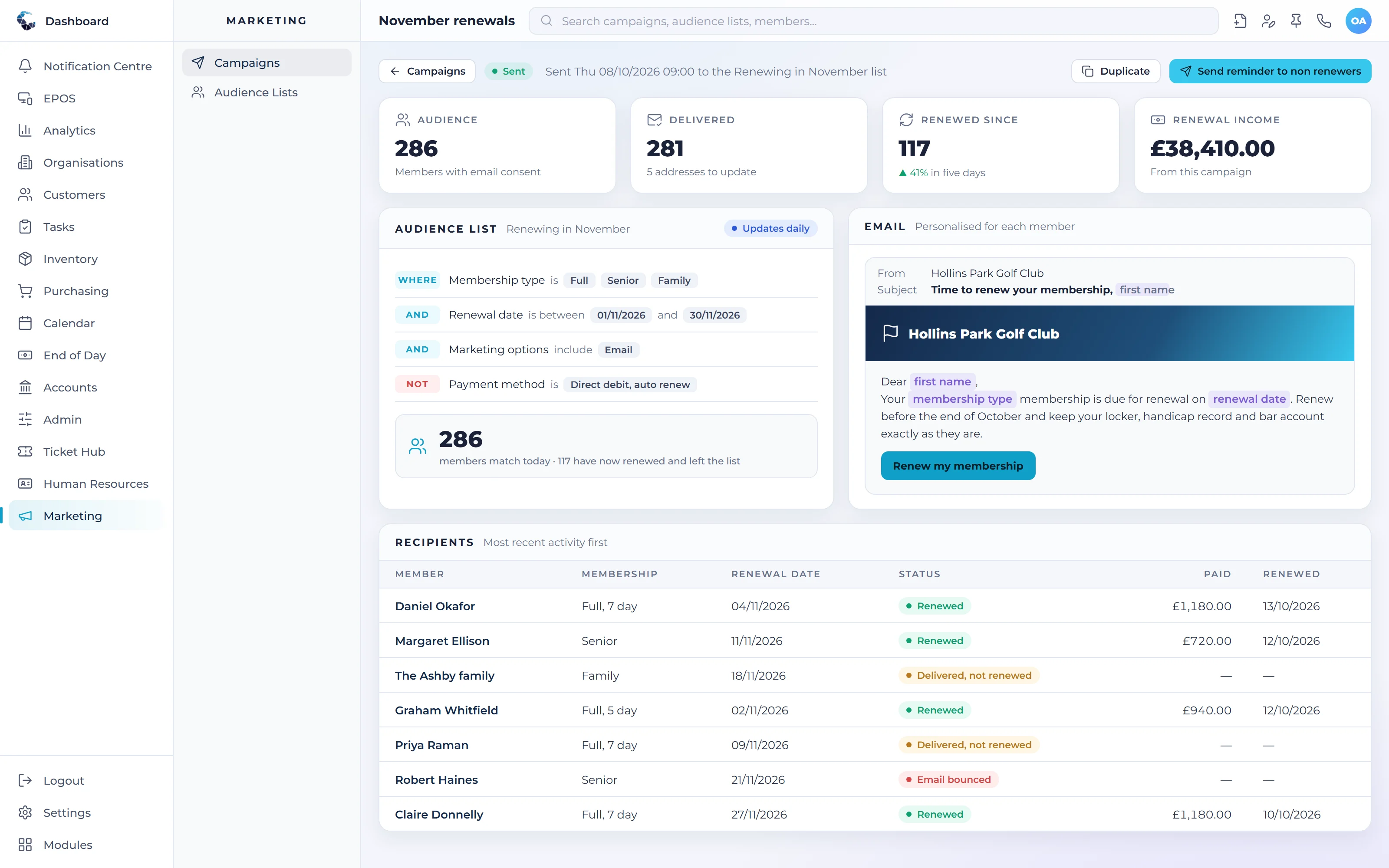
Task: Open Notification Centre from sidebar
Action: (86, 66)
